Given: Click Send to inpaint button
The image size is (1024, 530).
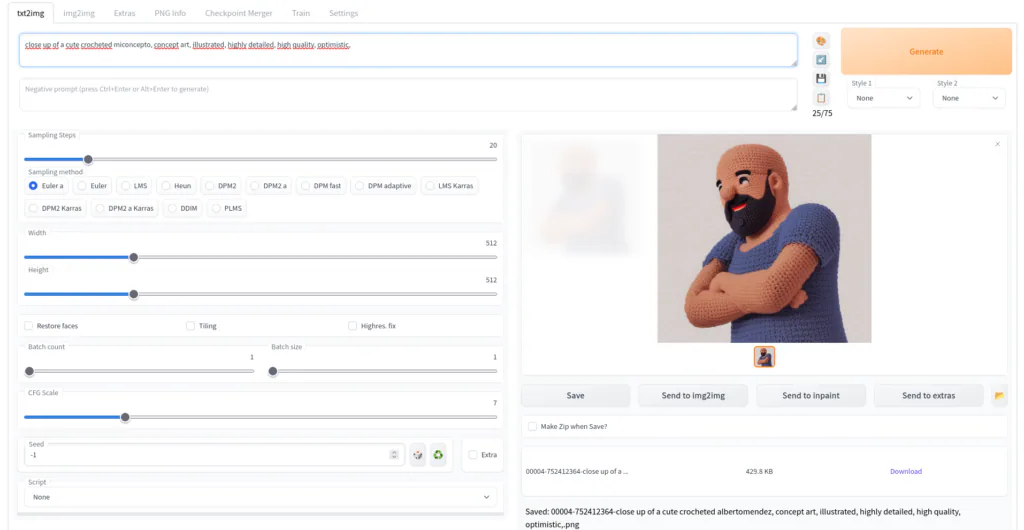Looking at the screenshot, I should (810, 396).
